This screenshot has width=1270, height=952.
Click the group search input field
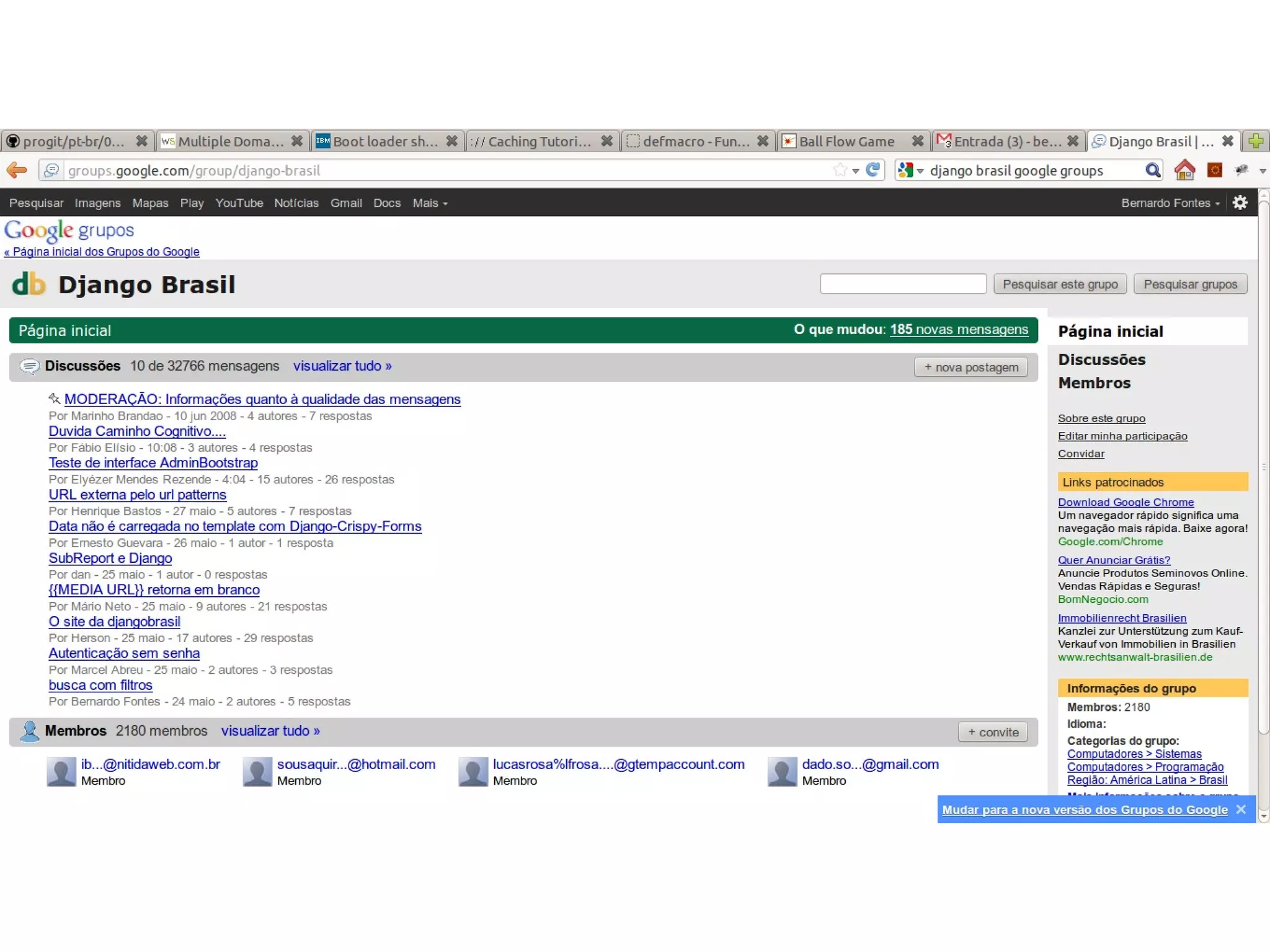tap(902, 284)
